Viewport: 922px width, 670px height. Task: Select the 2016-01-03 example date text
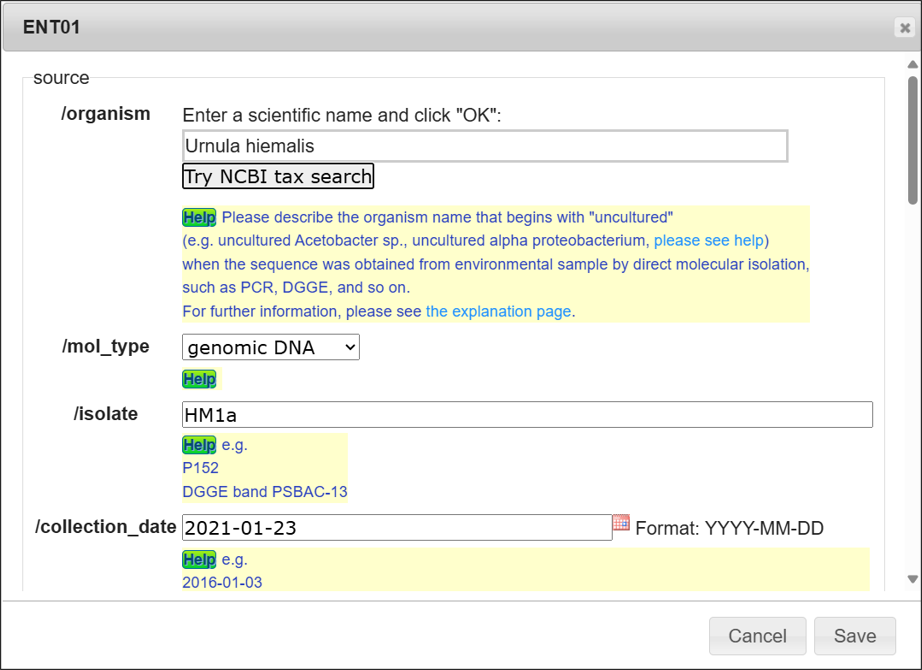pyautogui.click(x=222, y=582)
